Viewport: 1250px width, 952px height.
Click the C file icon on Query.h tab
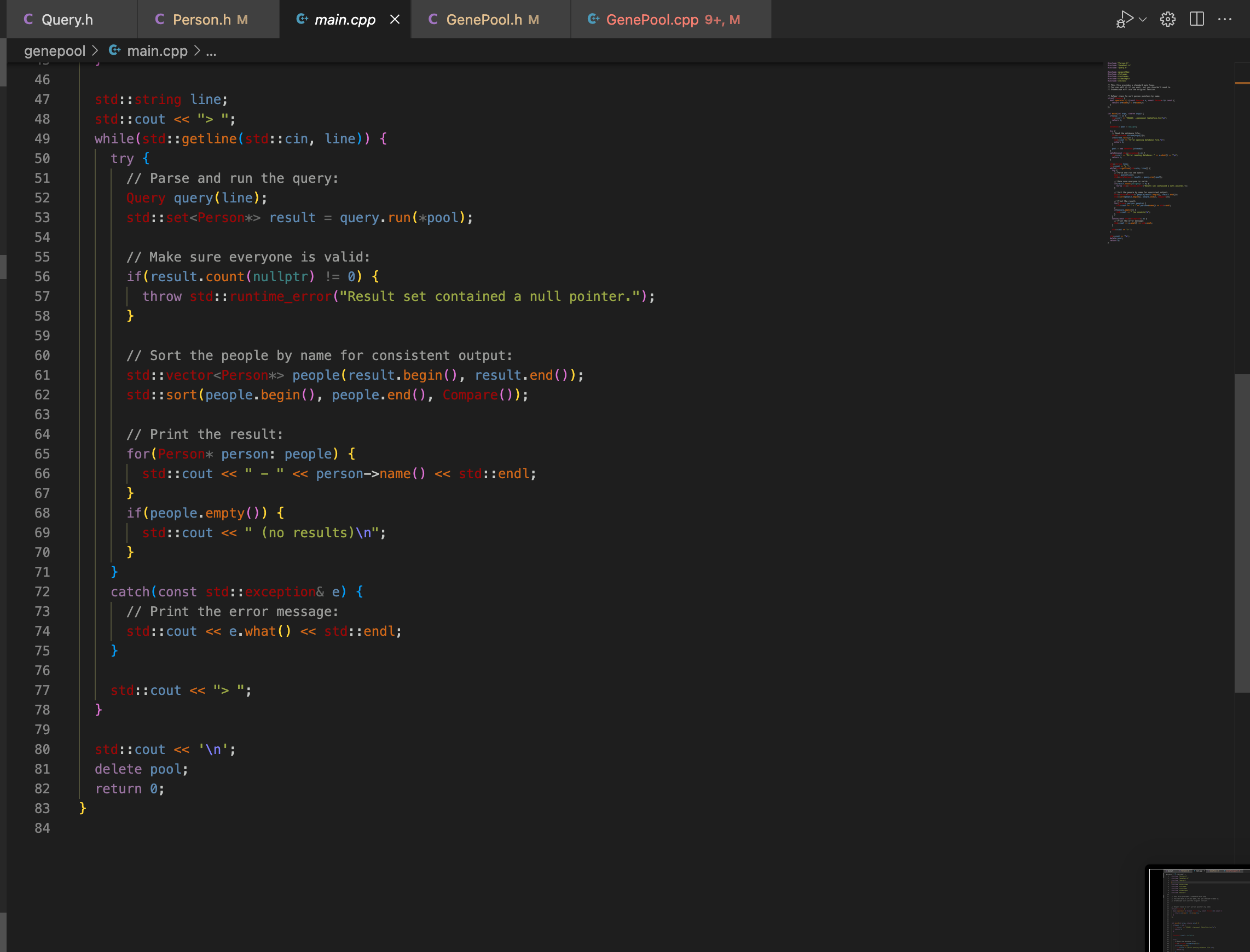28,19
